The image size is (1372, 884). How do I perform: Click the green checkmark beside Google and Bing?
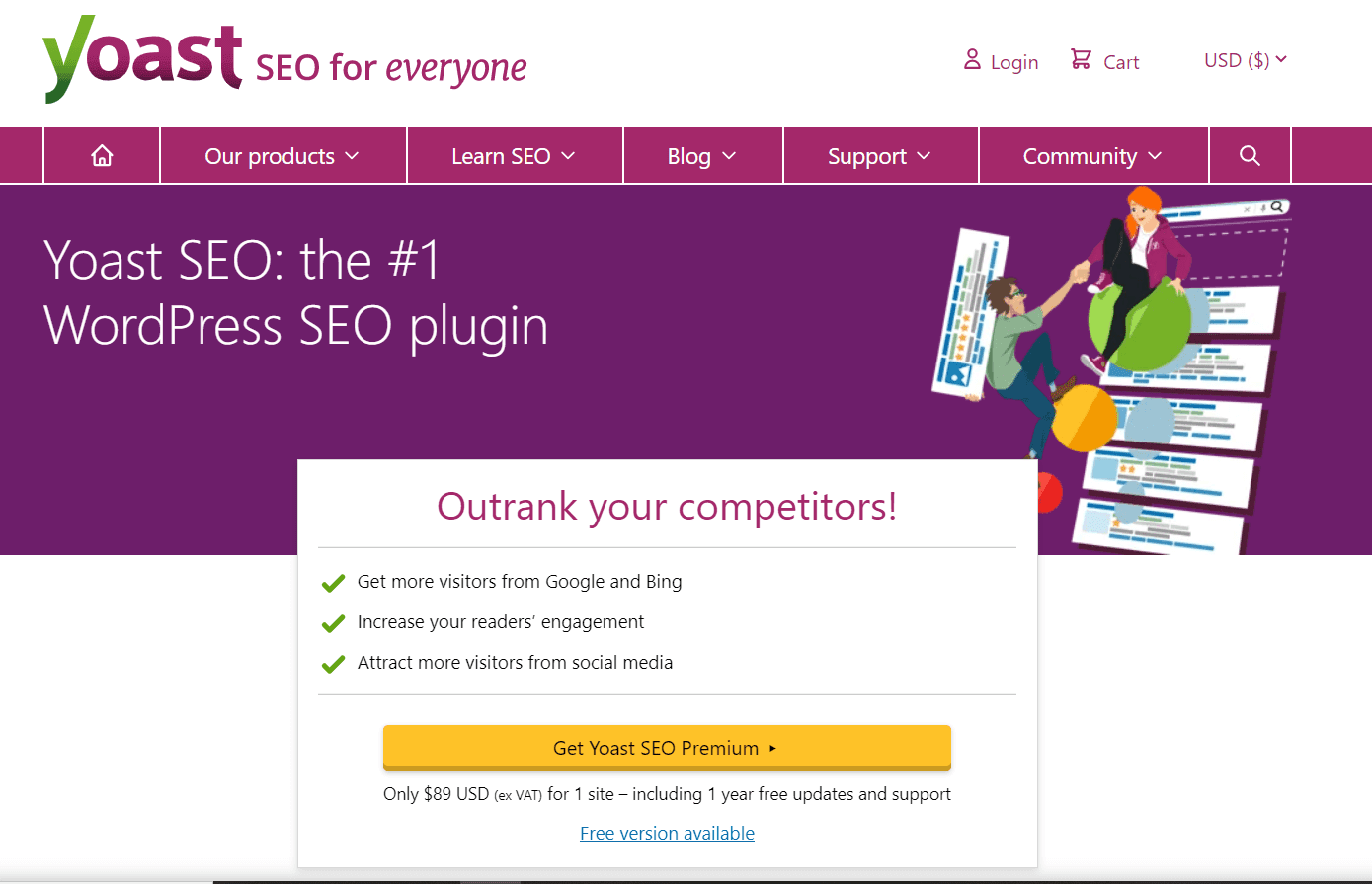point(333,583)
